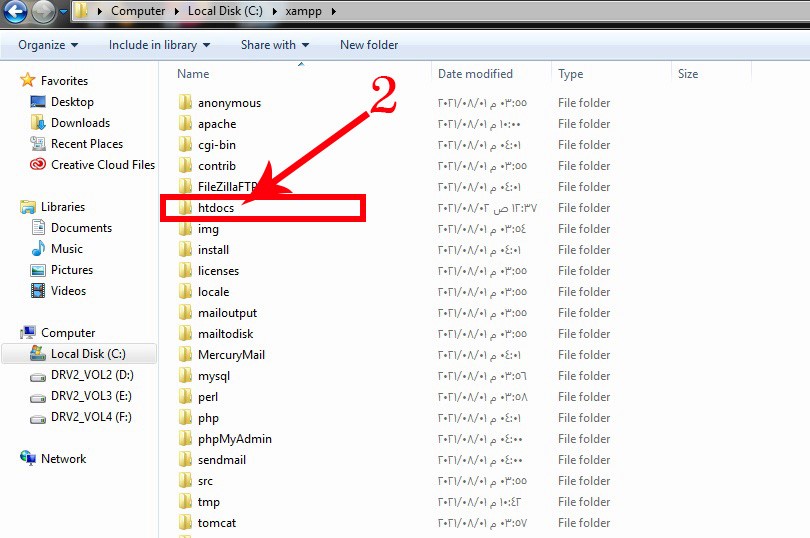
Task: Click the folder icon in the address bar
Action: 80,11
